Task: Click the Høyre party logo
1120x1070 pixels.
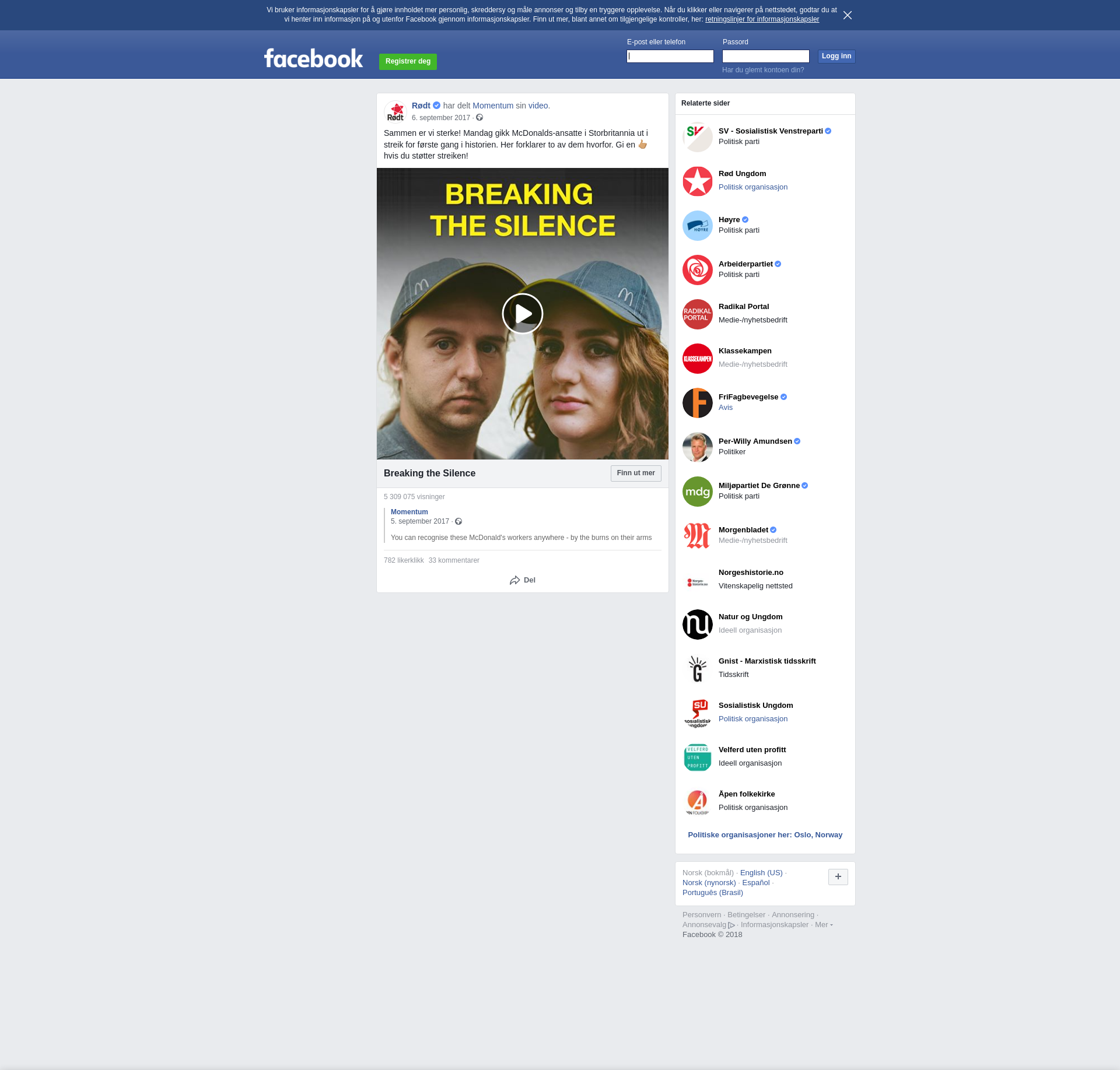Action: (698, 226)
